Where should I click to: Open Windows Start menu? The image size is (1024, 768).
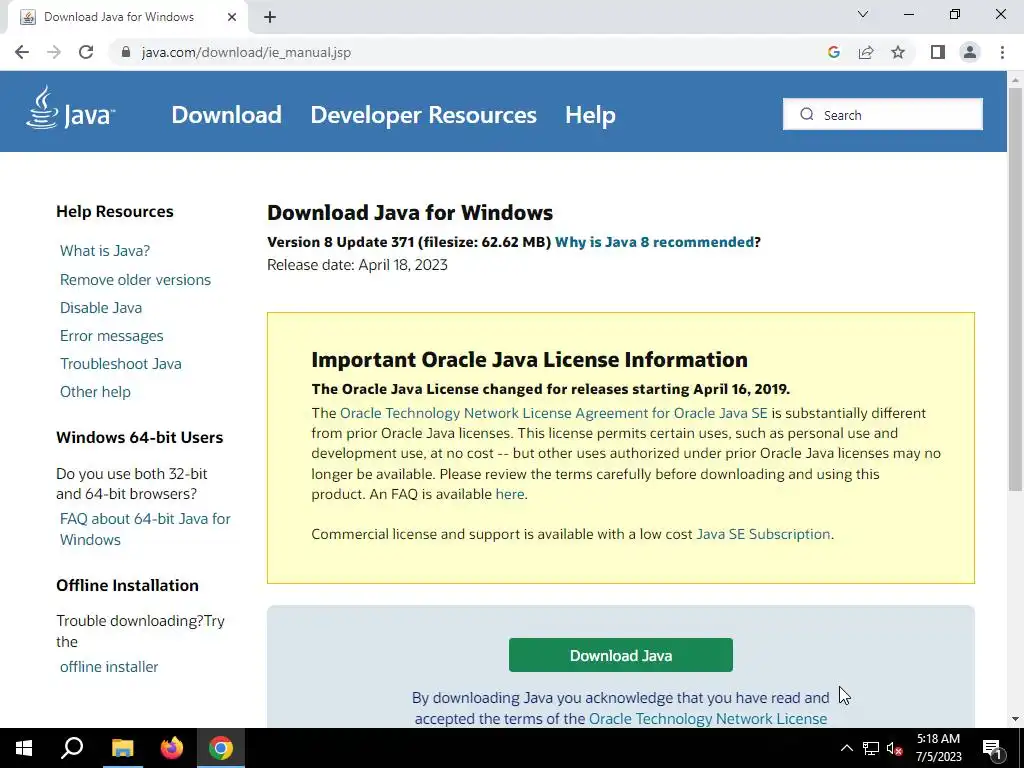pos(24,748)
